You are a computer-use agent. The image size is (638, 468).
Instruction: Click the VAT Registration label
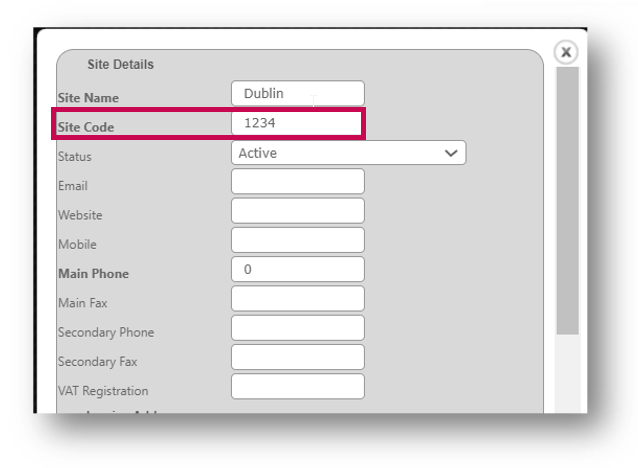point(103,391)
